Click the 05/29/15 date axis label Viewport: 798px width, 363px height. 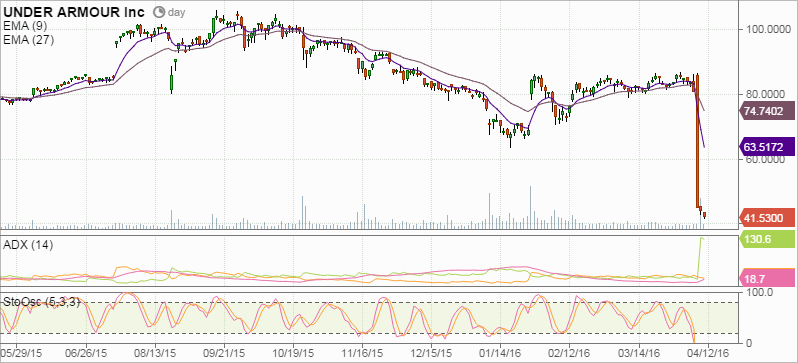tap(20, 352)
